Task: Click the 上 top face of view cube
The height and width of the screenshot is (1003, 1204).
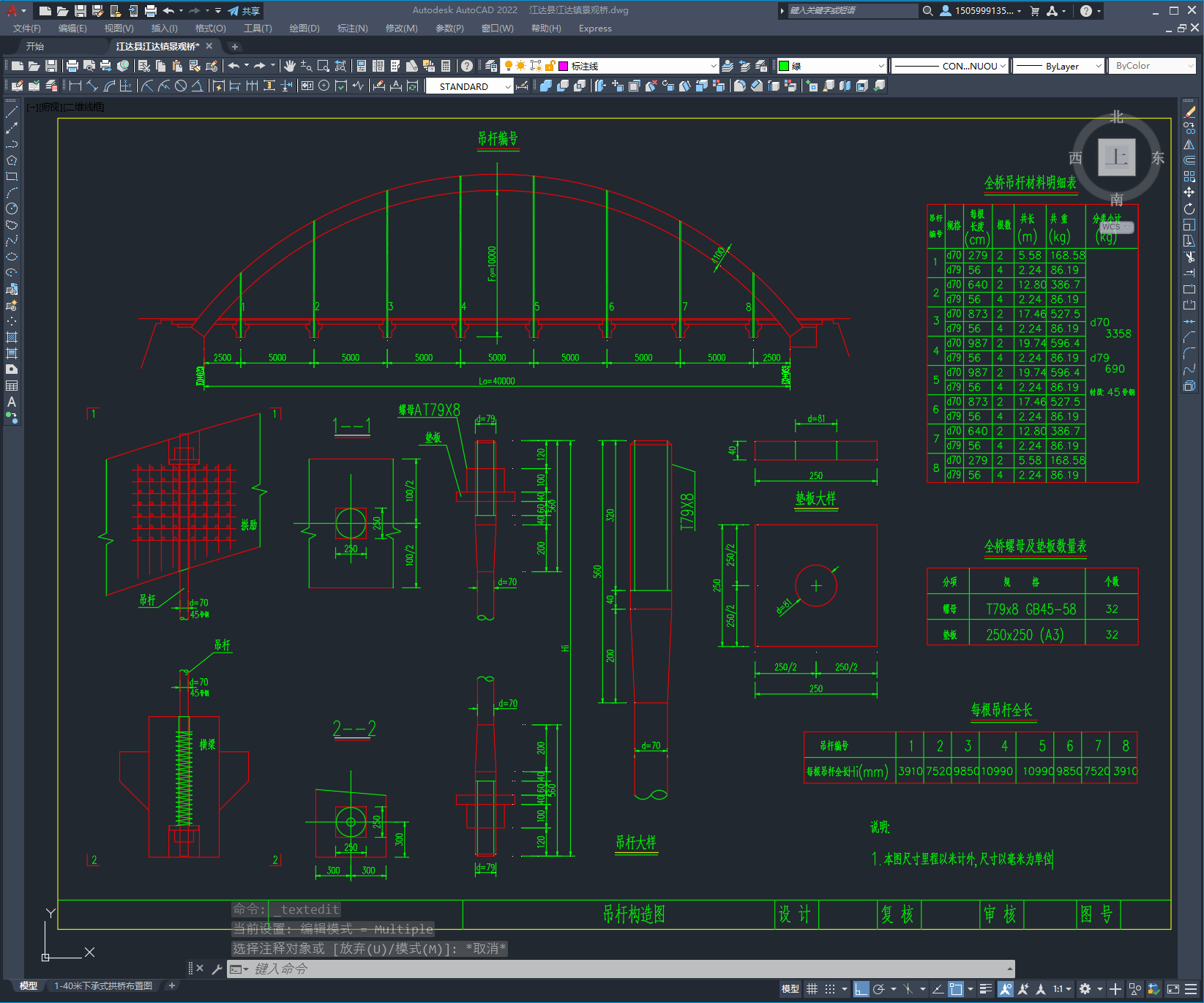Action: (x=1117, y=157)
